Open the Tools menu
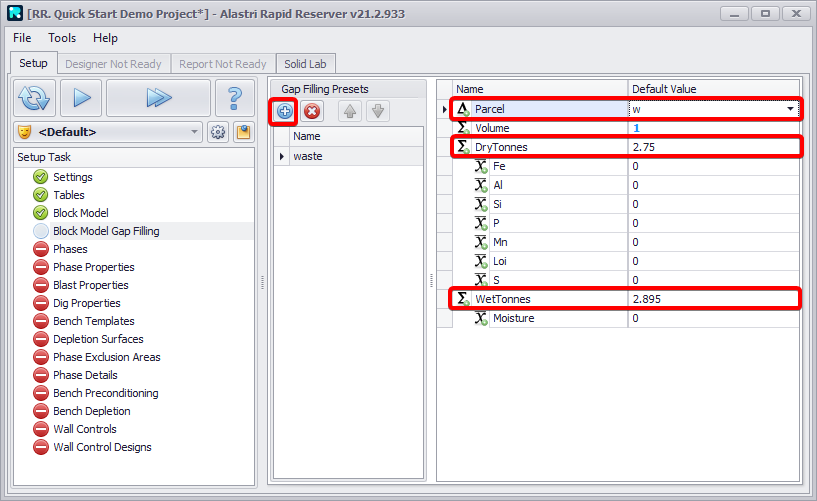This screenshot has width=817, height=501. click(x=62, y=38)
